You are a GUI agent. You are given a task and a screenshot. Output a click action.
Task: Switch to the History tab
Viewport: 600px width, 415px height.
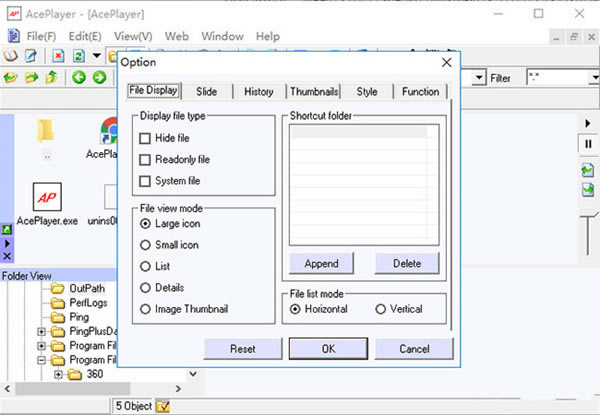click(259, 92)
